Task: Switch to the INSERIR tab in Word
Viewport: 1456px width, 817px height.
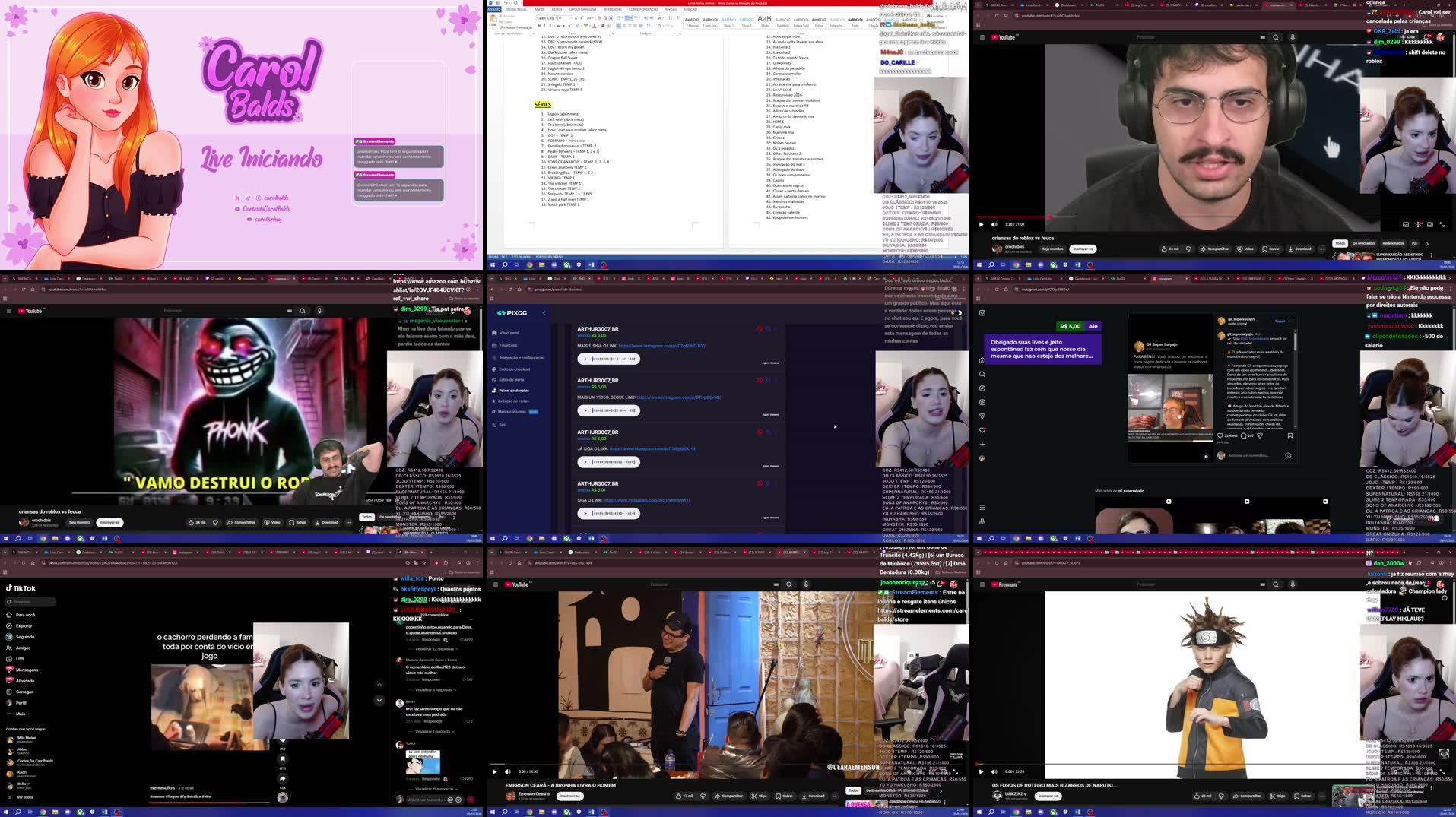Action: point(540,9)
